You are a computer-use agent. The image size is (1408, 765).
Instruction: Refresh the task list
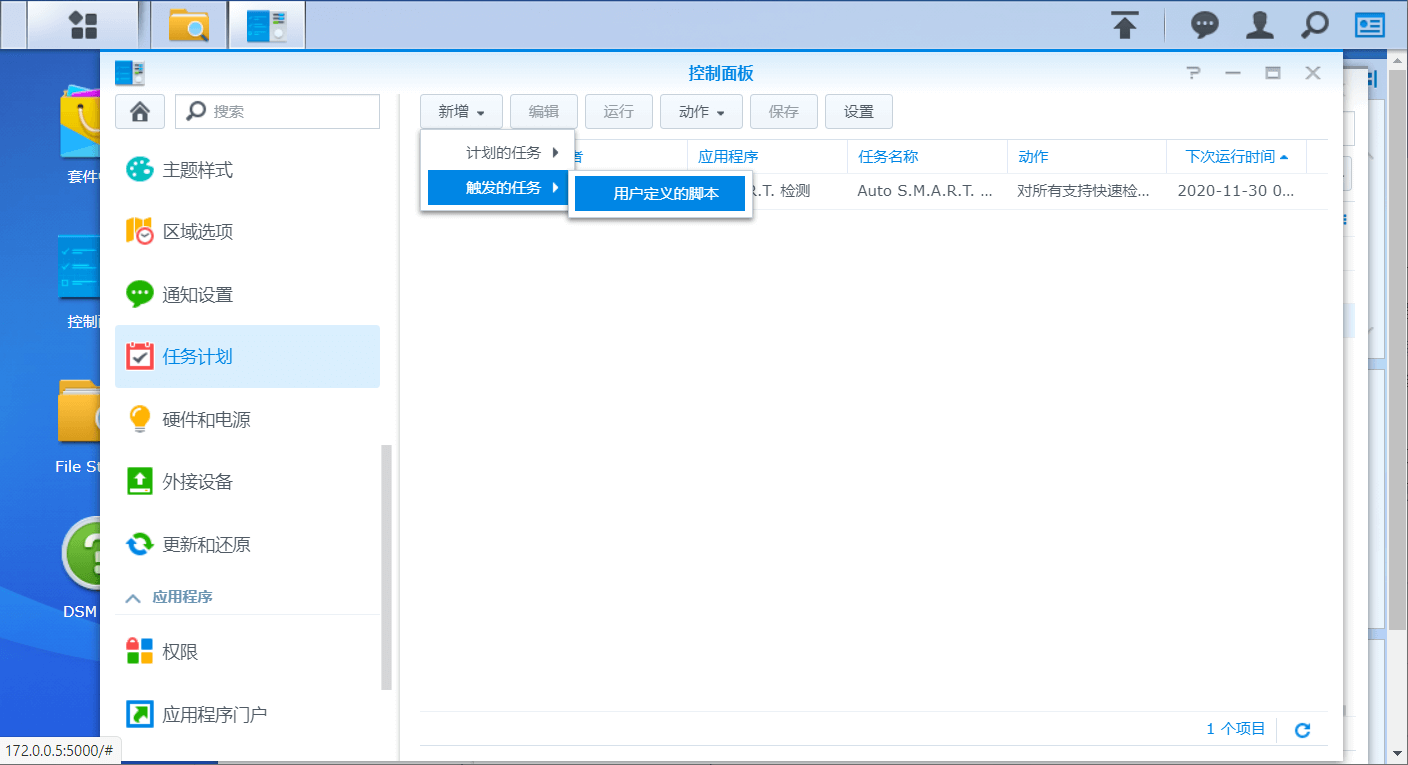[1302, 729]
